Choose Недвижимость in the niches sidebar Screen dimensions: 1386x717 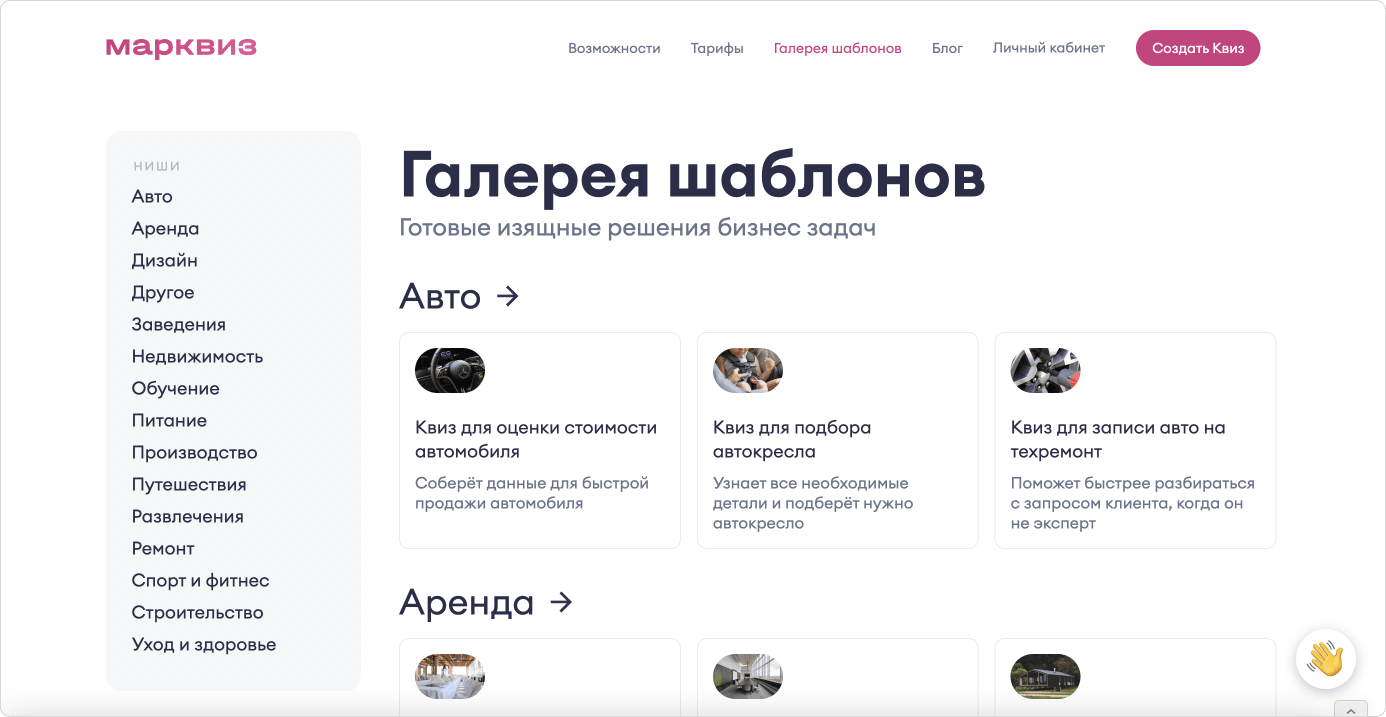click(197, 356)
